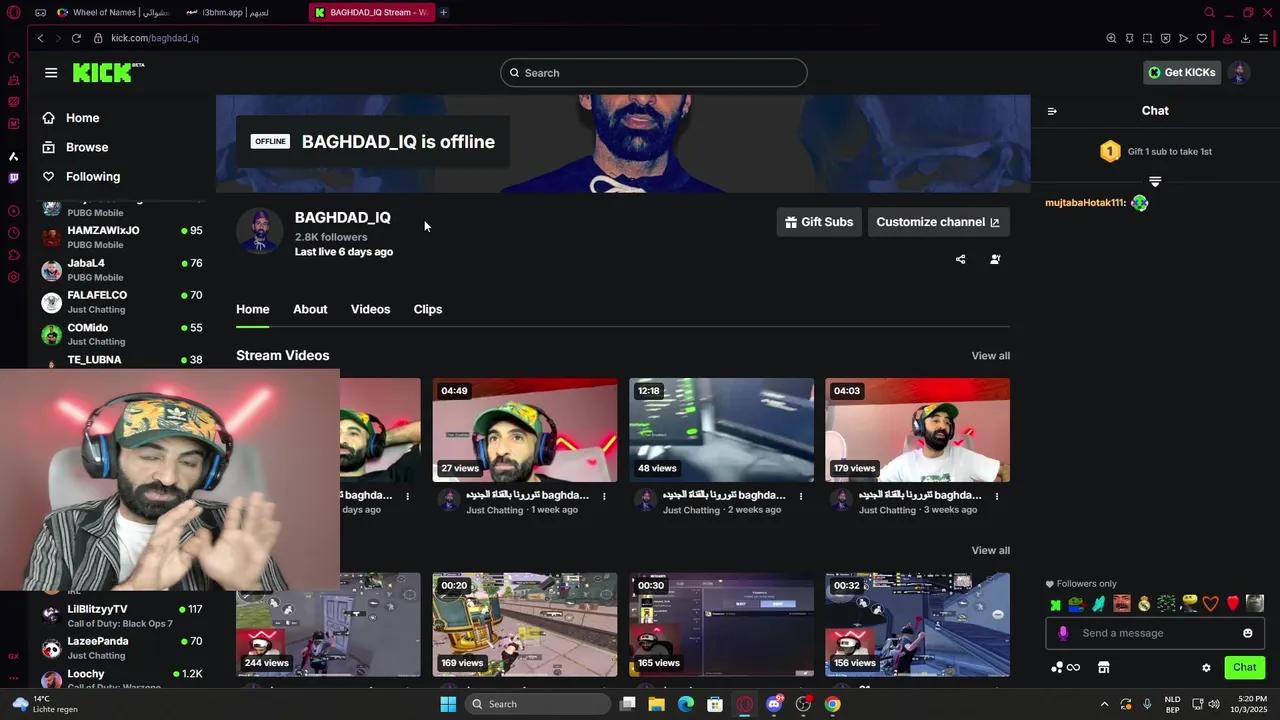Click the browser zoom magnifier icon
Screen dimensions: 1280x720
pos(1111,38)
